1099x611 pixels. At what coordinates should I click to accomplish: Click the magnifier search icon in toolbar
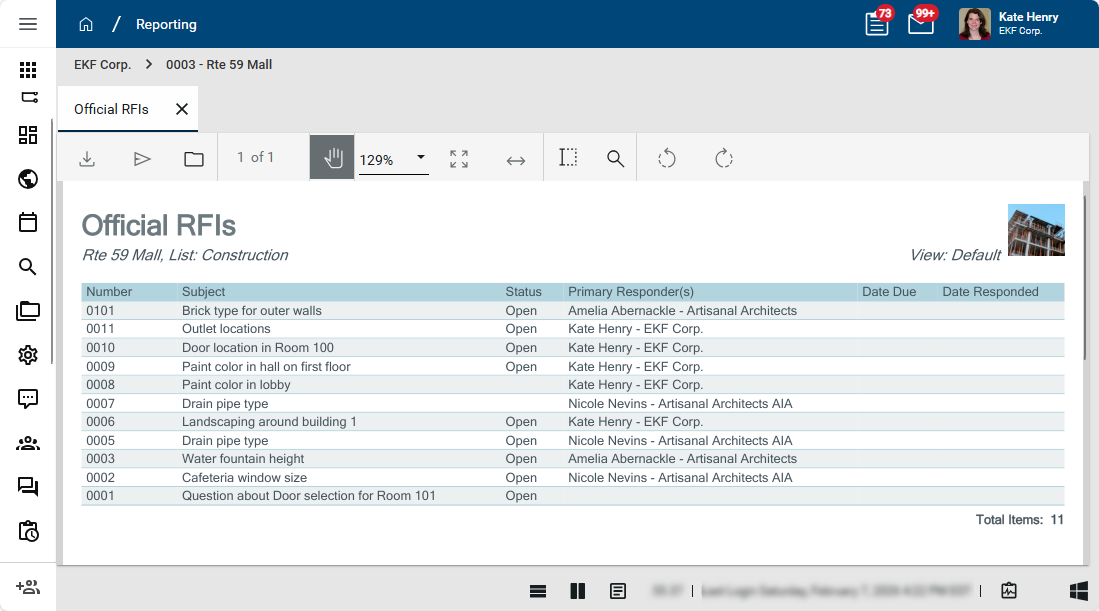pos(616,158)
